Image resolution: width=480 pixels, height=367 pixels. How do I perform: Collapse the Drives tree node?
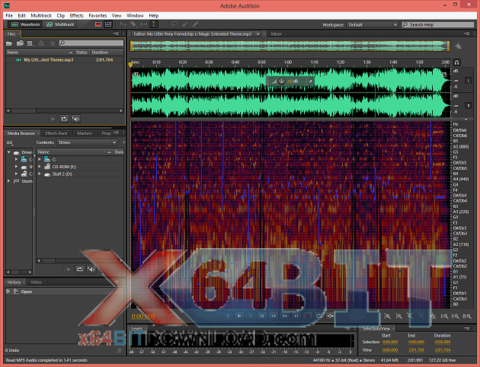click(9, 152)
